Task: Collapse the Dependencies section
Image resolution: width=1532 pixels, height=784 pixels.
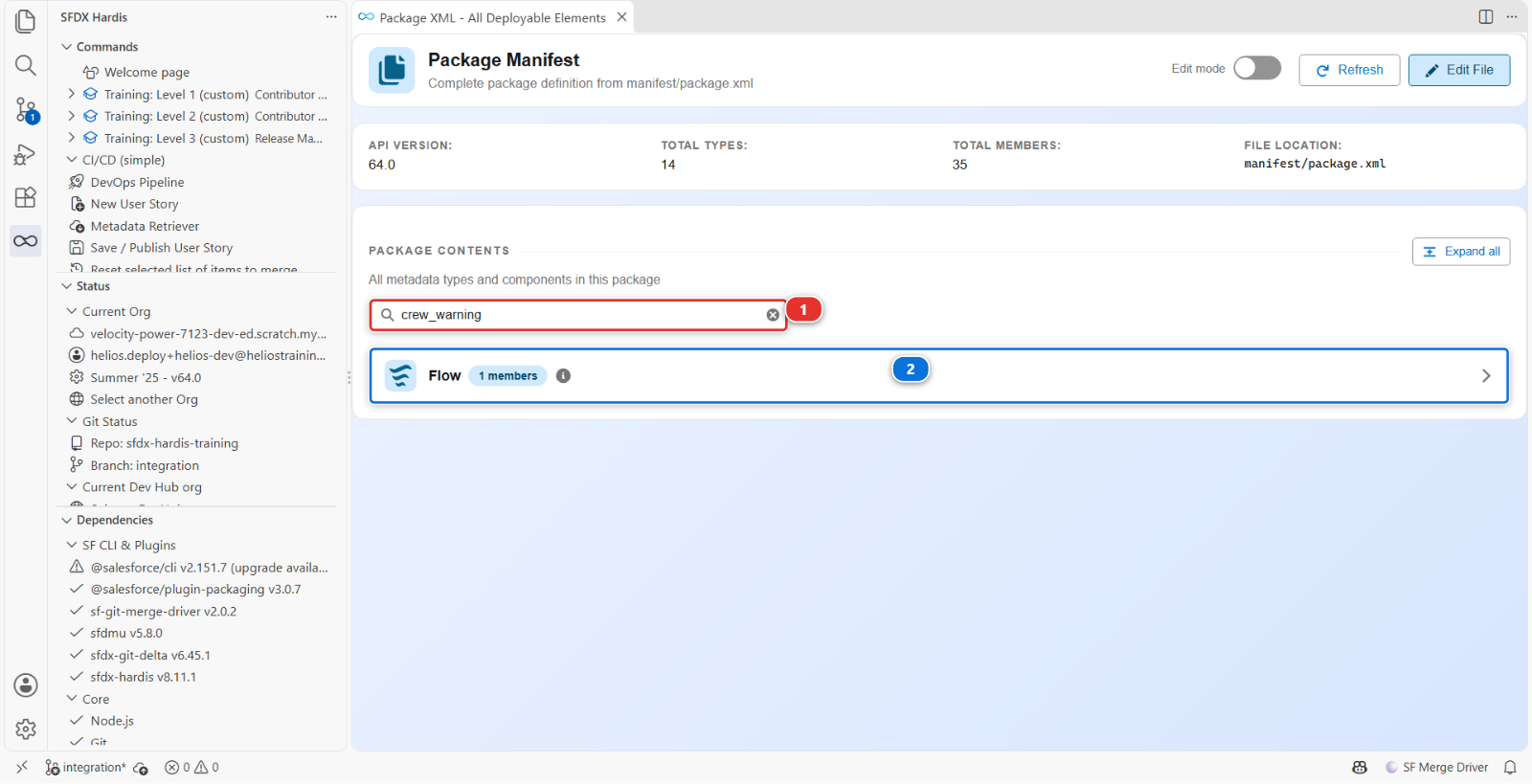Action: click(67, 520)
